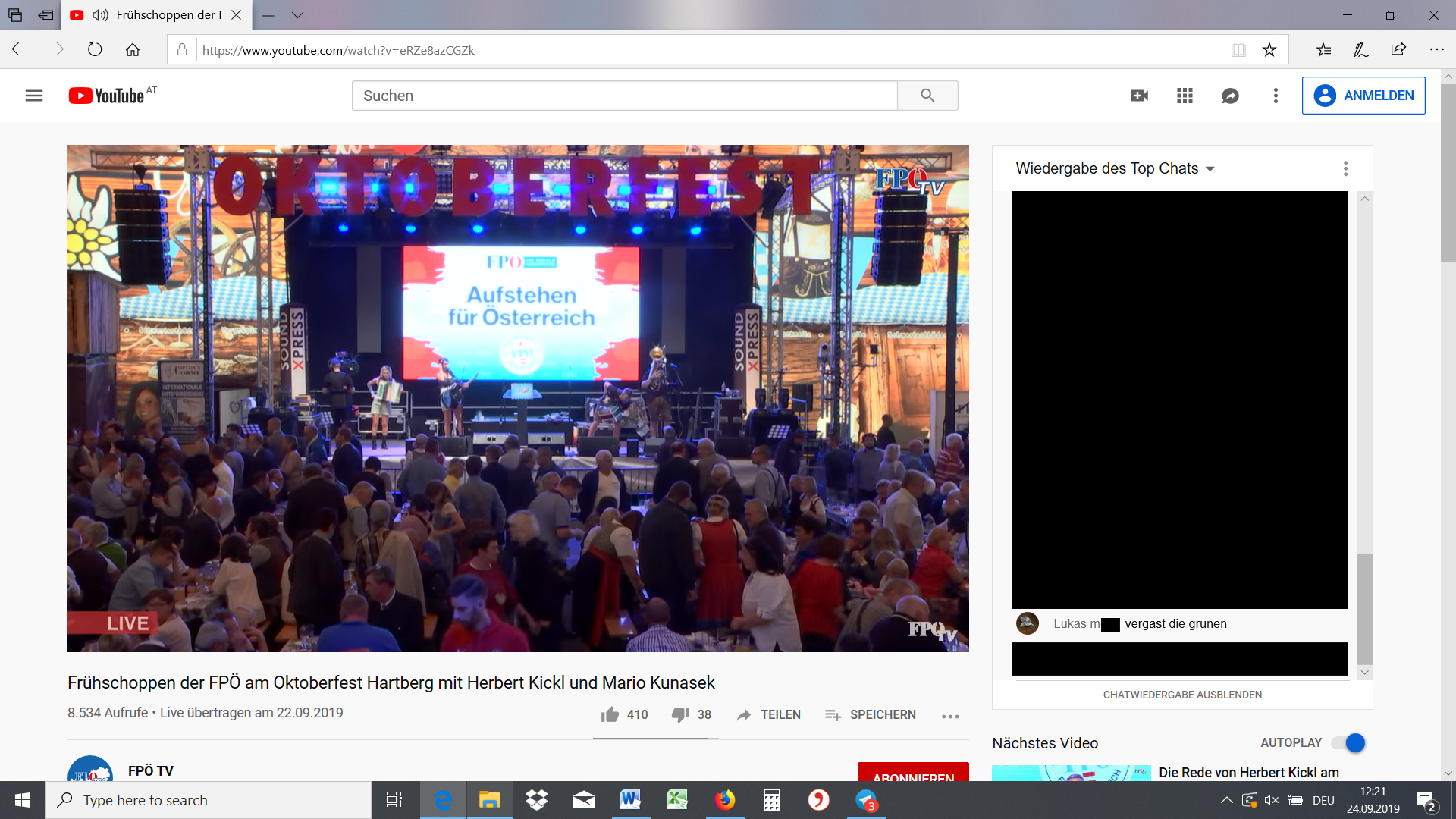
Task: Open chat panel three-dot options
Action: (1346, 168)
